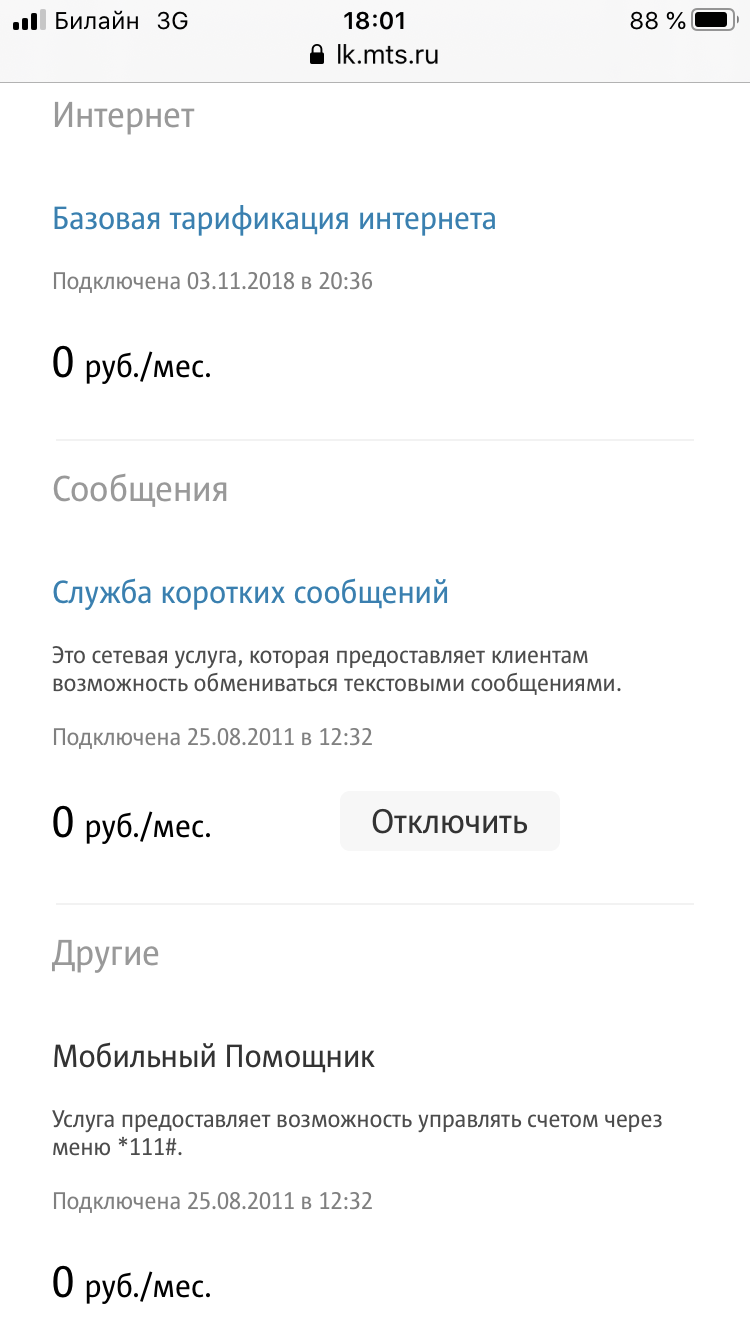
Task: Tap the signal strength bars icon
Action: pos(29,20)
